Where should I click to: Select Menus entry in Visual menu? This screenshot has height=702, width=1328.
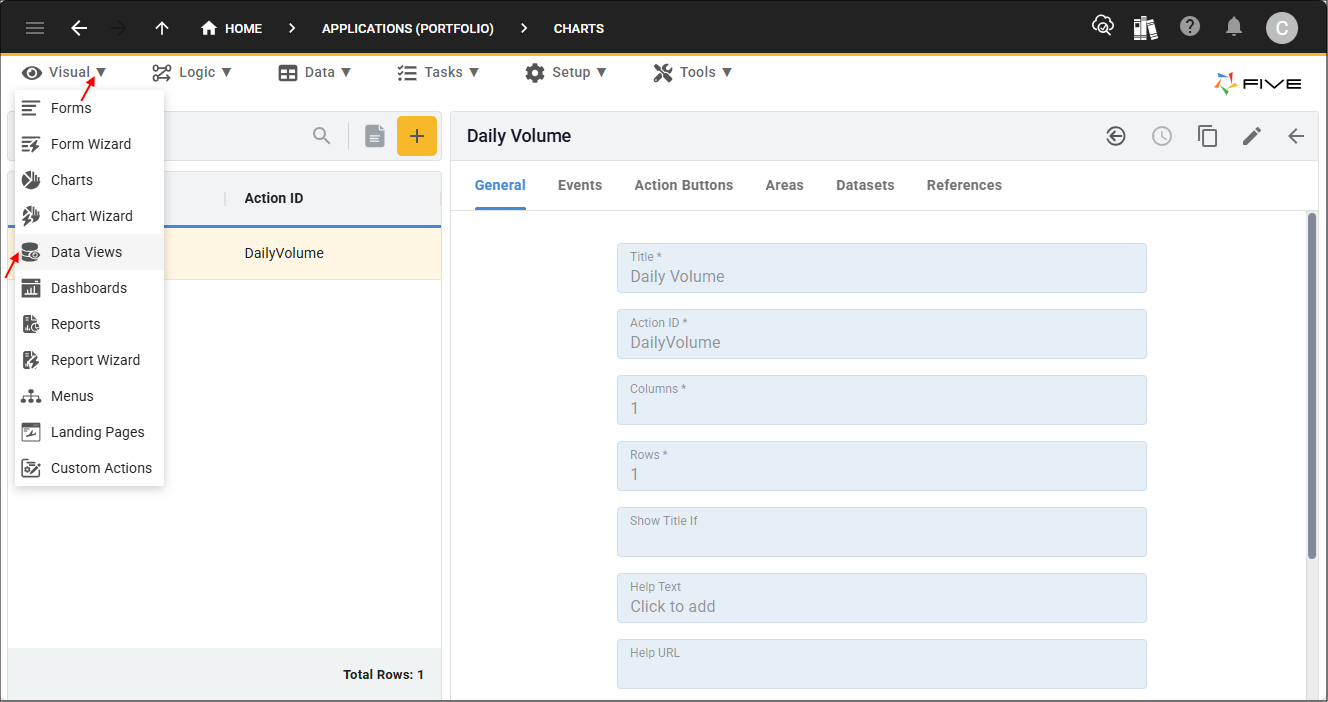click(x=89, y=396)
